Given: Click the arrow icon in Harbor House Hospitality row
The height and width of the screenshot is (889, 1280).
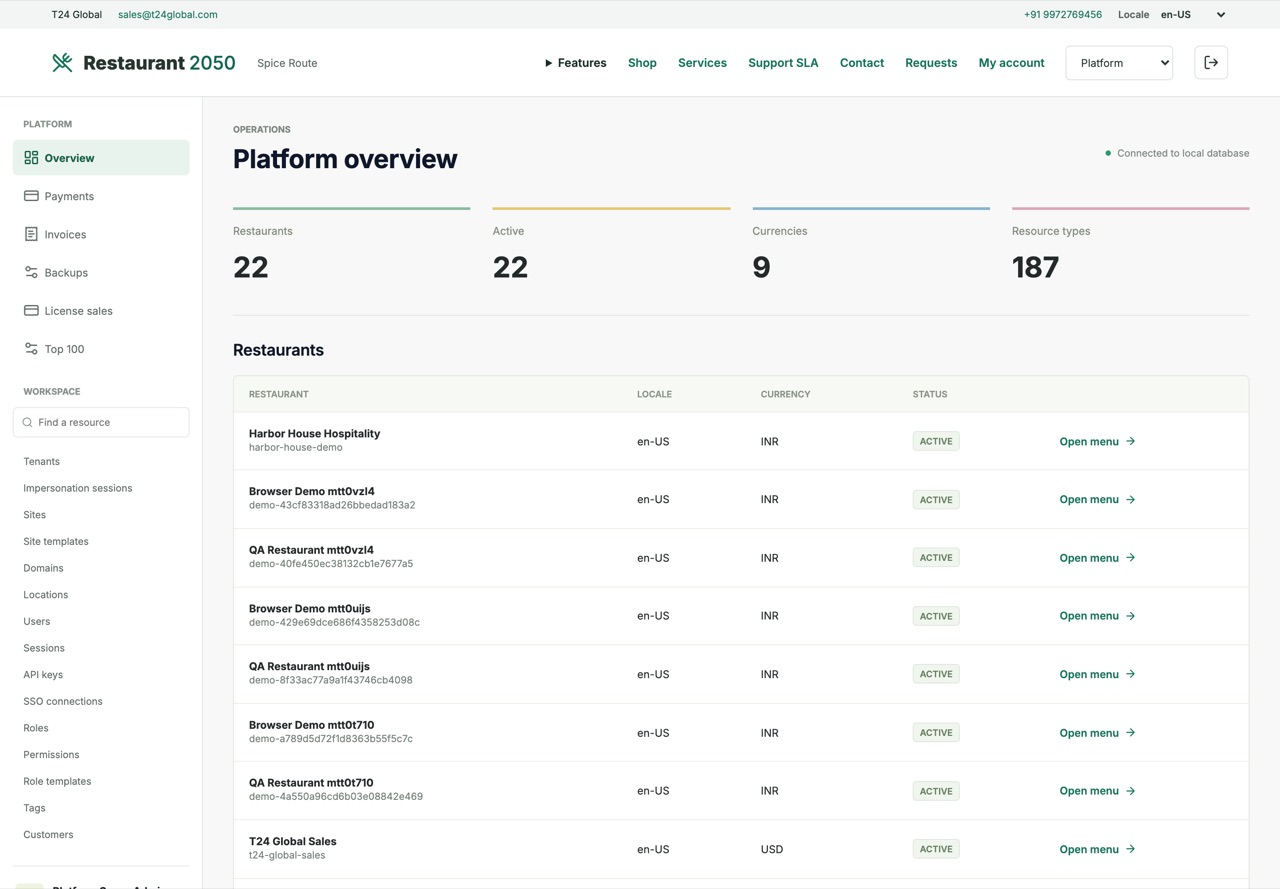Looking at the screenshot, I should 1130,441.
